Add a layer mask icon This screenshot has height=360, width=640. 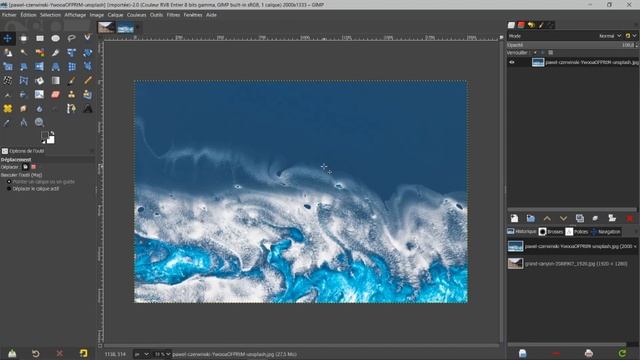(x=612, y=218)
